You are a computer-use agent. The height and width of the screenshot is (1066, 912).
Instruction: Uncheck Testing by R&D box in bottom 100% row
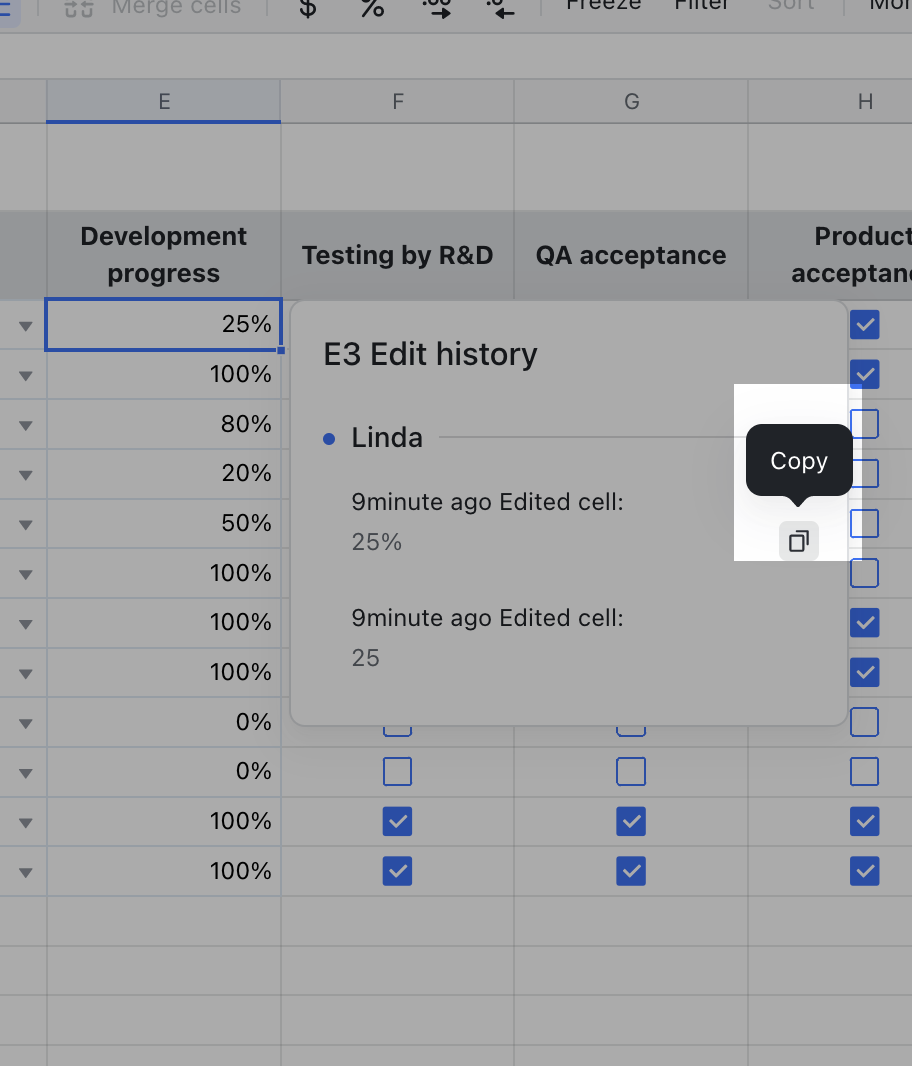[397, 871]
